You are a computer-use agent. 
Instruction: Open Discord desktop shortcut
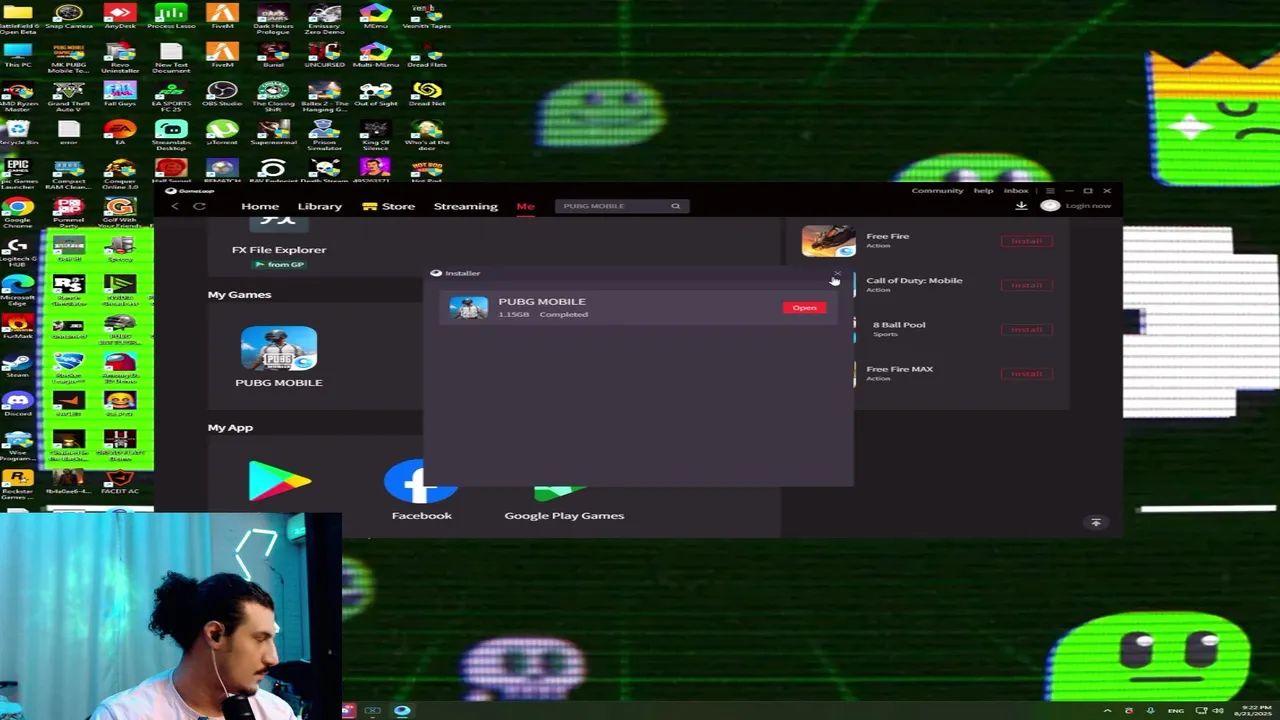pos(17,405)
